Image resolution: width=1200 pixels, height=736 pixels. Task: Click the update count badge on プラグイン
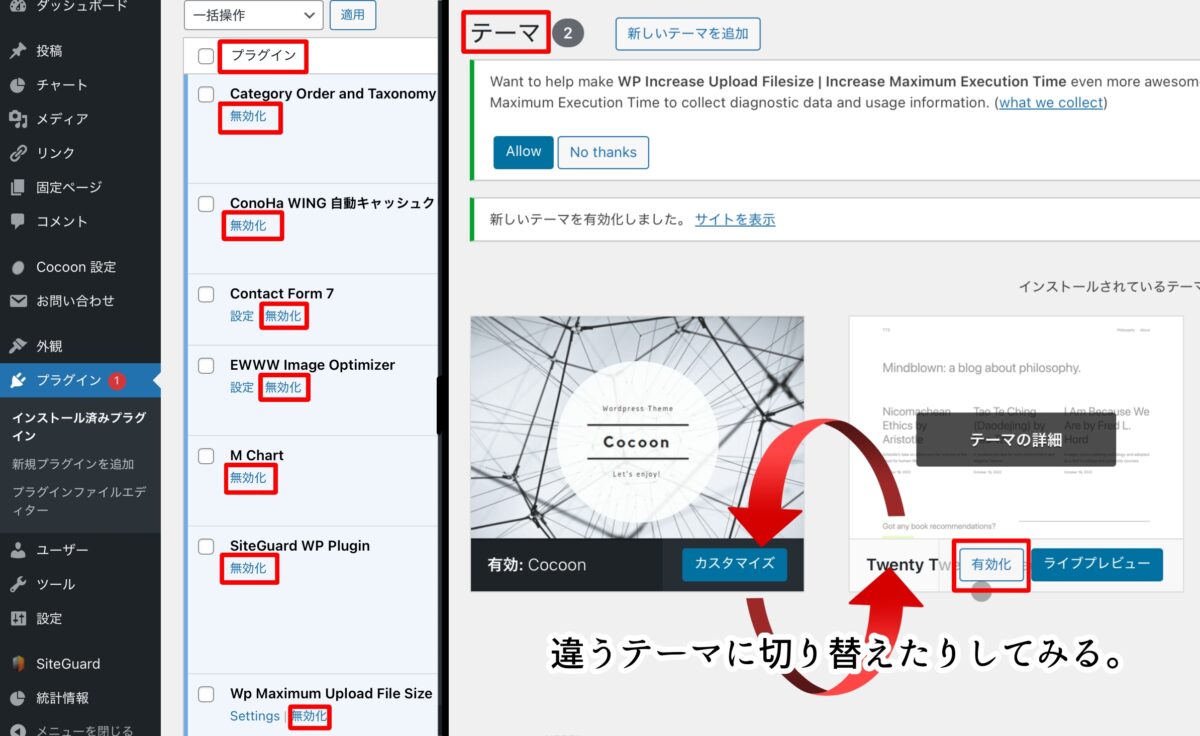point(117,380)
